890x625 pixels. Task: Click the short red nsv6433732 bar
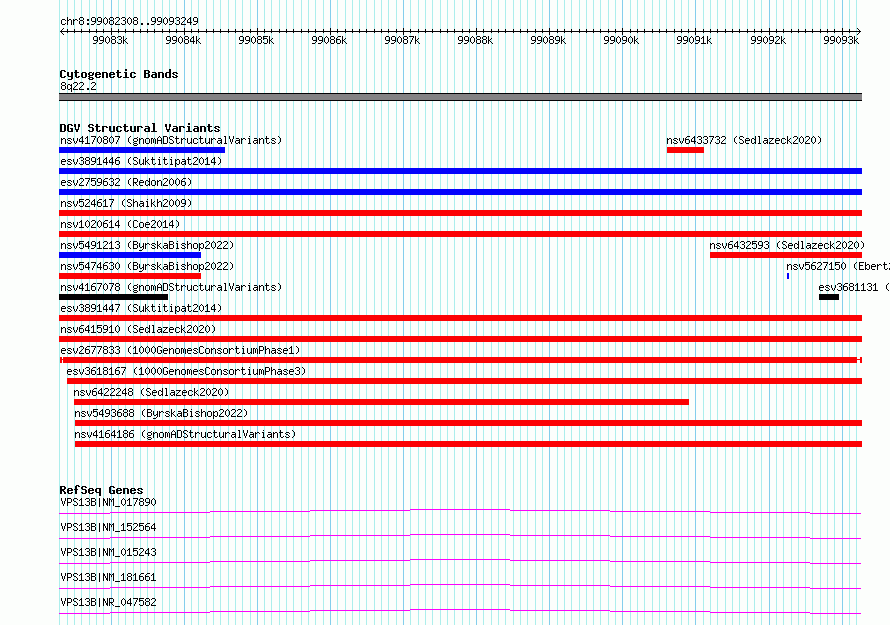tap(685, 150)
